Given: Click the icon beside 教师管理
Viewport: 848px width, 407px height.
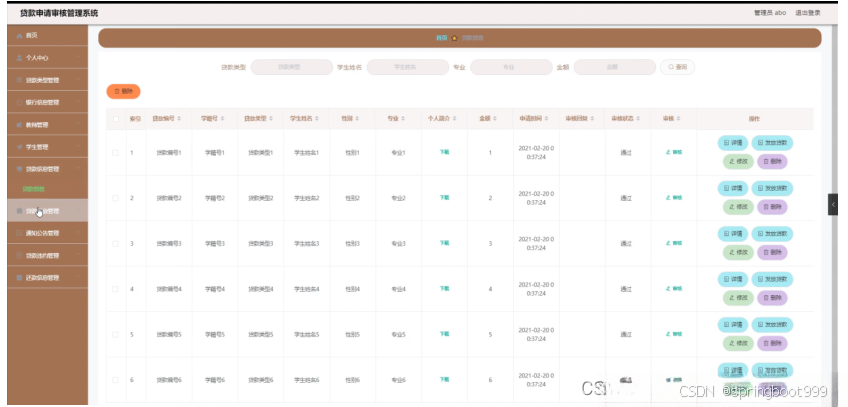Looking at the screenshot, I should 19,124.
